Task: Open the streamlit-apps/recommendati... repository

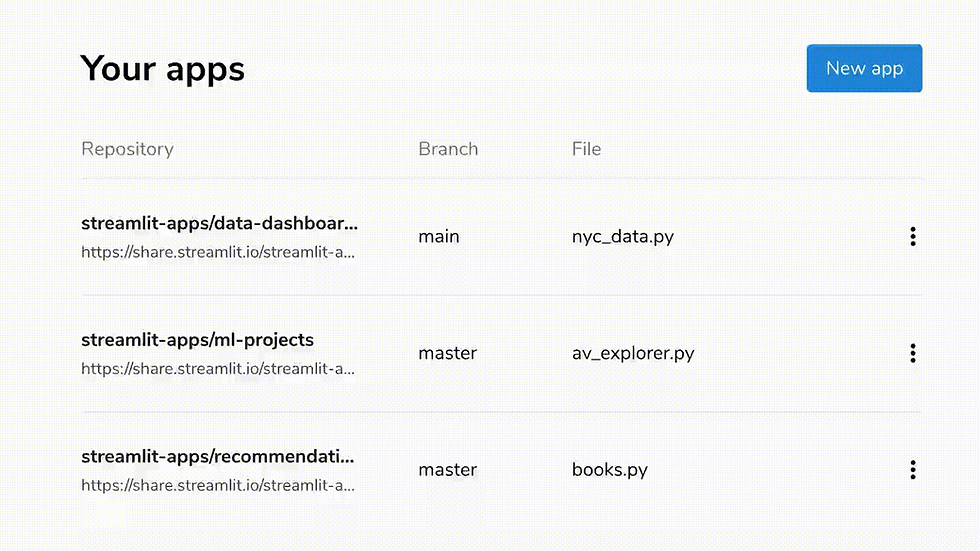Action: point(218,457)
